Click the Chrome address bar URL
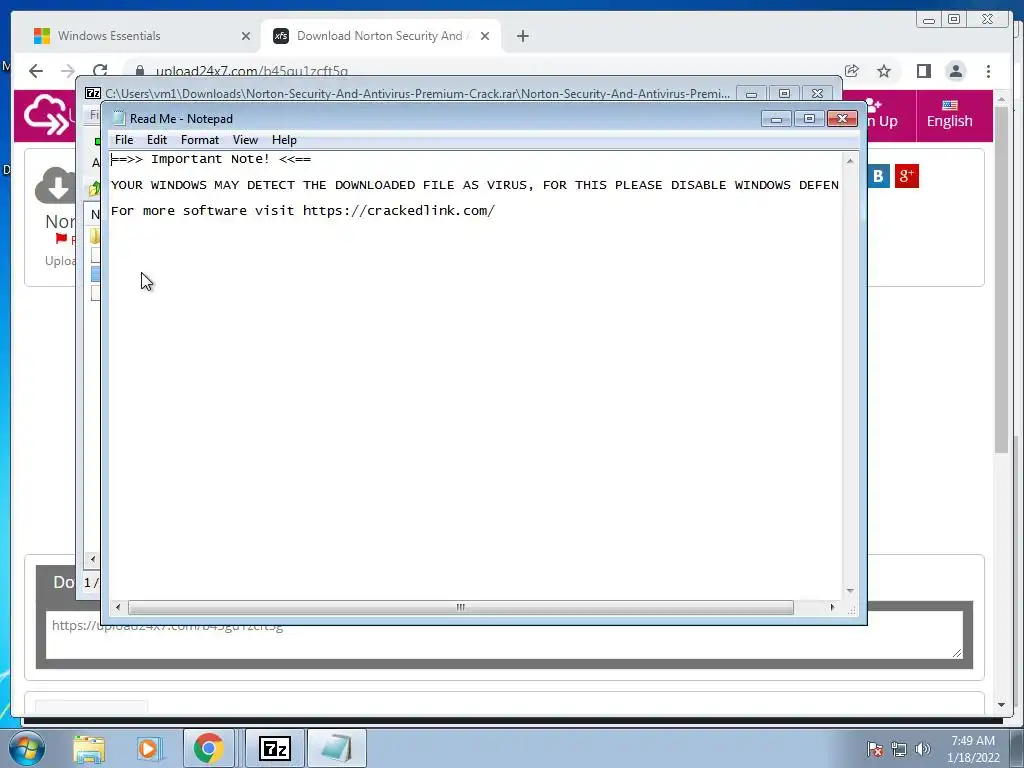Viewport: 1024px width, 768px height. click(251, 71)
